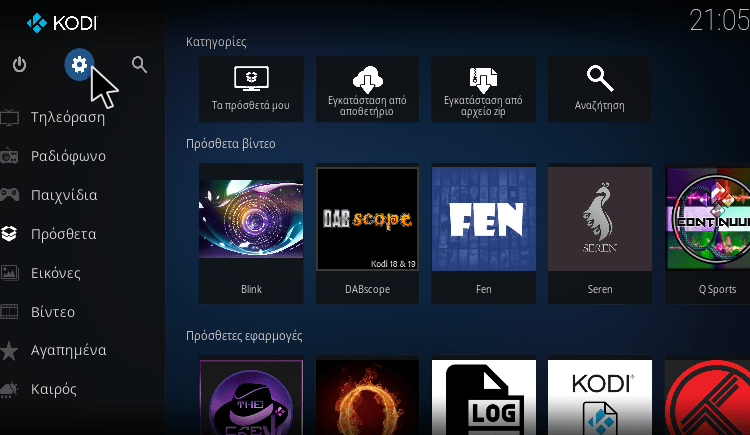Image resolution: width=750 pixels, height=435 pixels.
Task: Click the box icon beside Πρόσθετα
Action: 9,234
